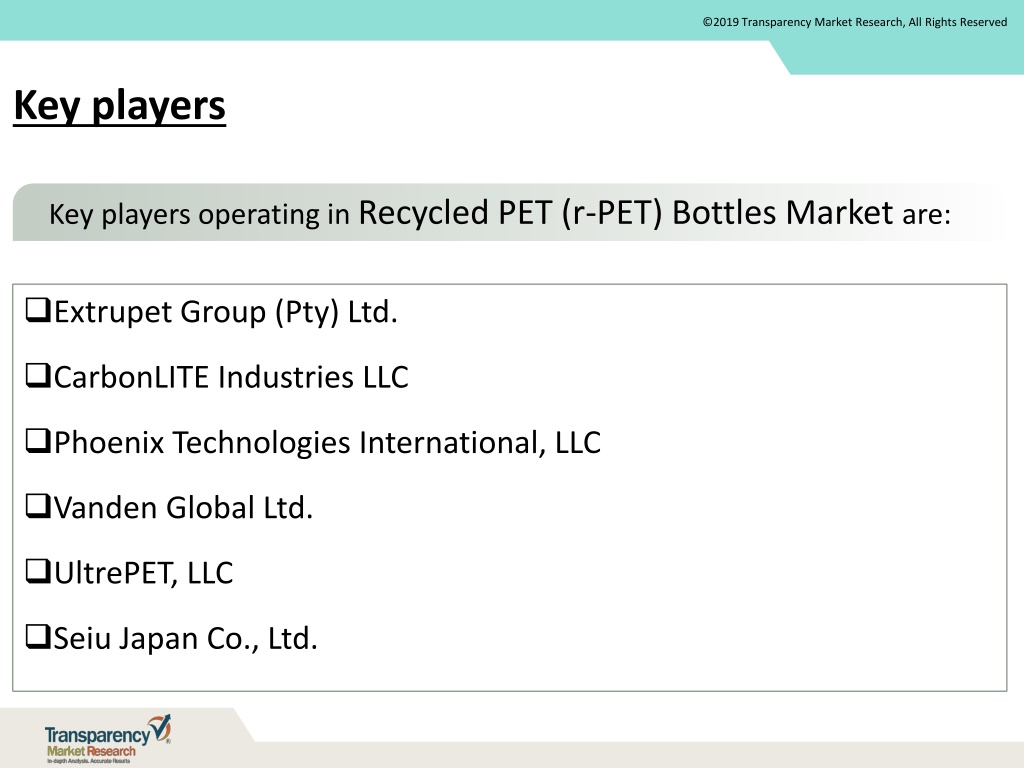Click the square bullet beside CarbonLITE Industries
This screenshot has height=768, width=1024.
point(38,376)
